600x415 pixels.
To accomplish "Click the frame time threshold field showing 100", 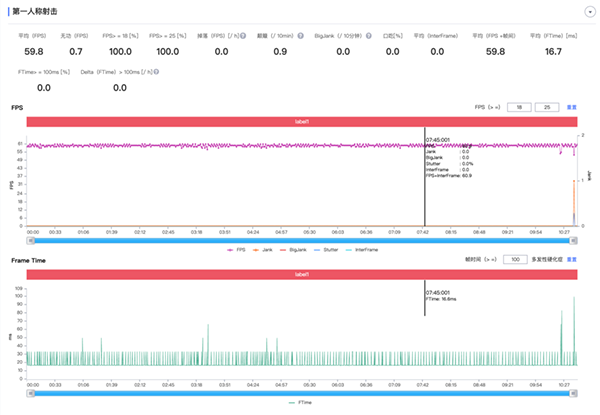I will tap(514, 259).
